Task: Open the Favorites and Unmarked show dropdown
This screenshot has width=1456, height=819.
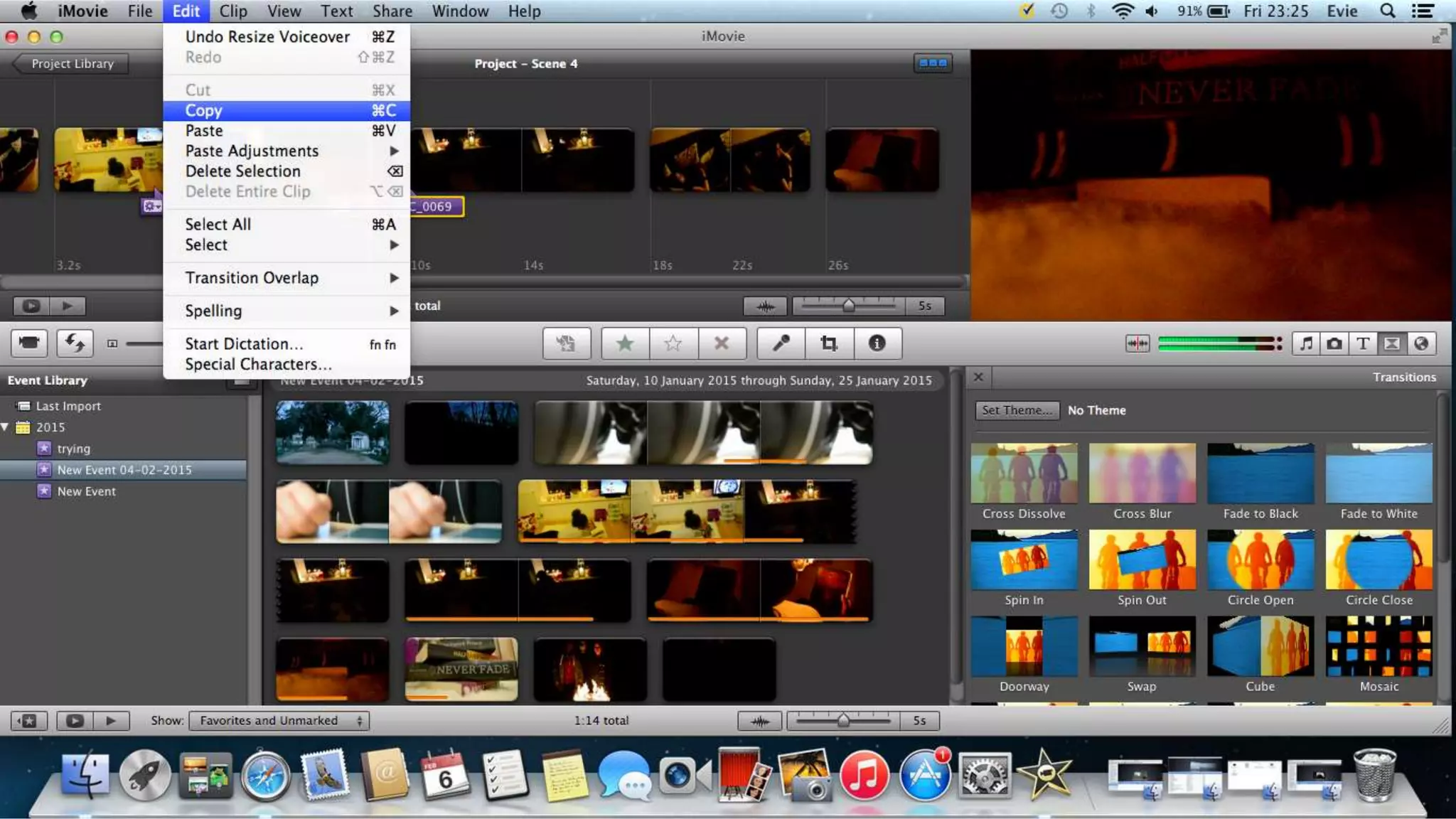Action: pos(279,720)
